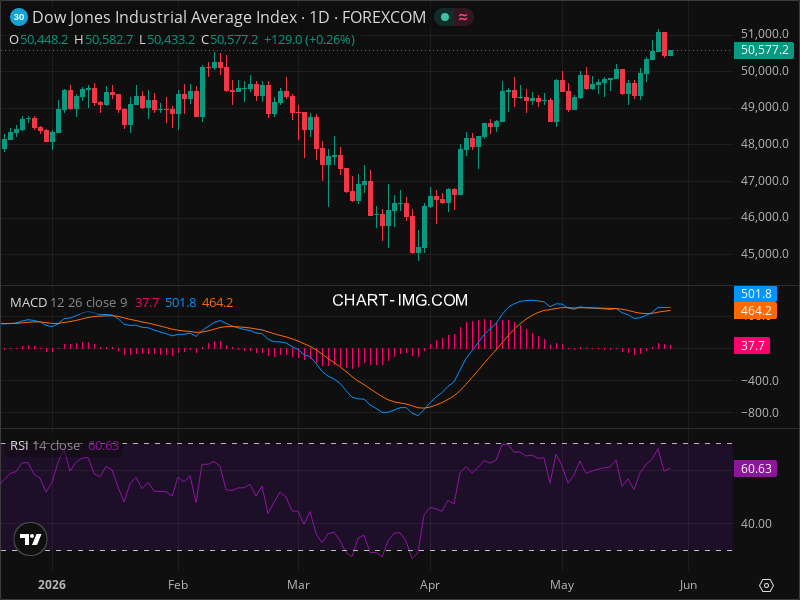Click the green market status dot
Screen dimensions: 800x600
[x=445, y=17]
